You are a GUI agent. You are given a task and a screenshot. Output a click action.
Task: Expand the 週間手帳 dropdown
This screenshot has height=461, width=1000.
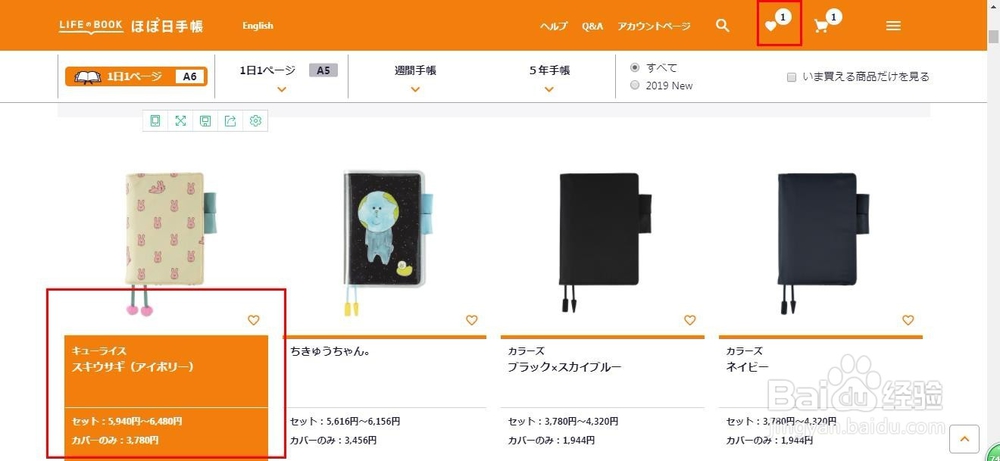415,77
